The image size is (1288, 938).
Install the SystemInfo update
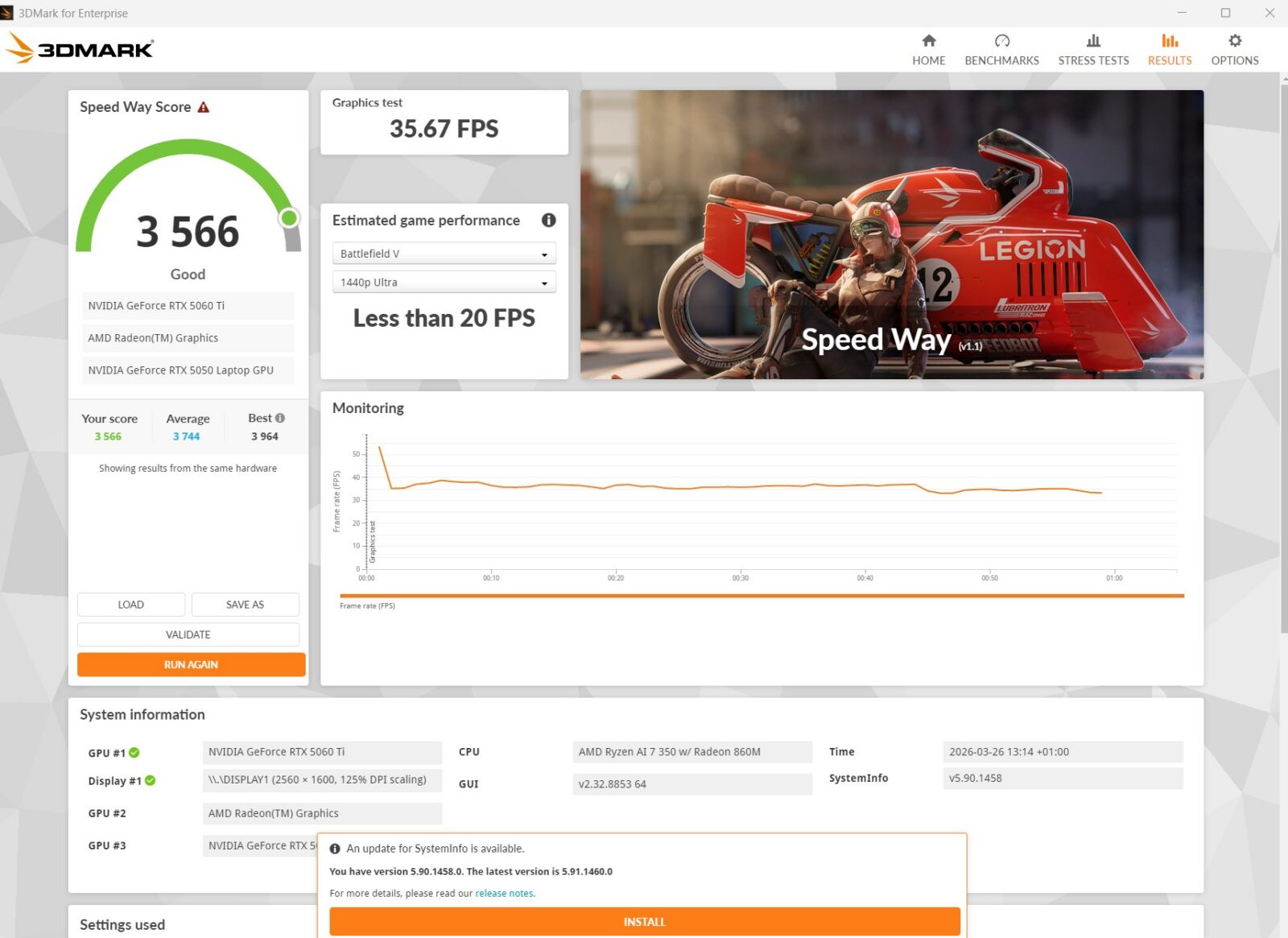(x=644, y=922)
